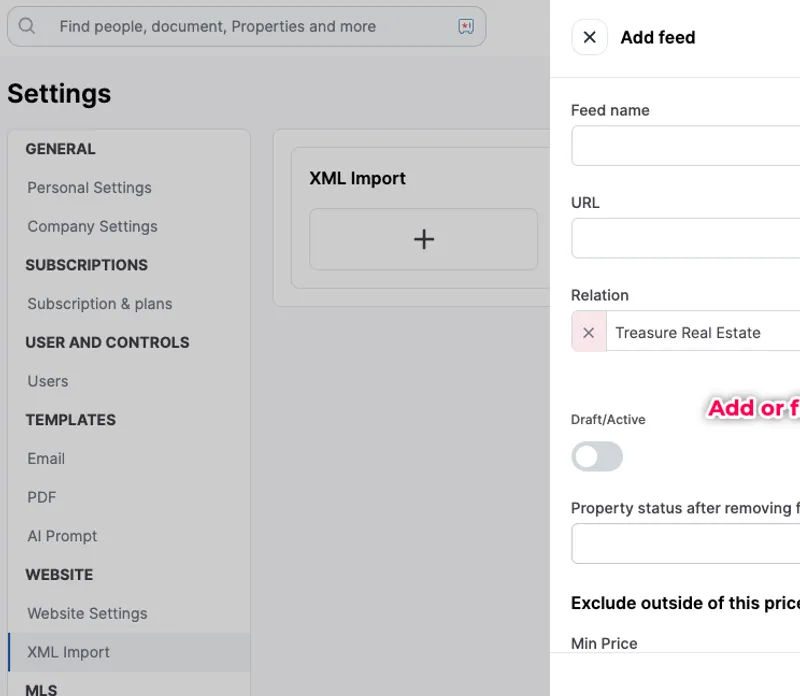
Task: Click the AI assistant icon in search bar
Action: 466,27
